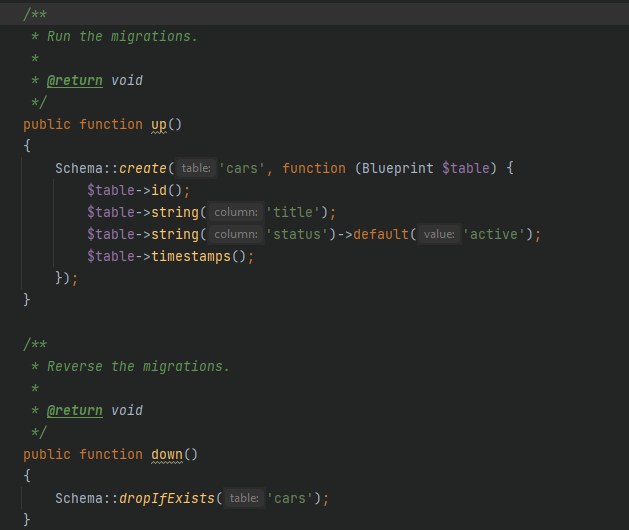Click the 'column:' hint before 'status'
Viewport: 629px width, 530px height.
coord(235,234)
